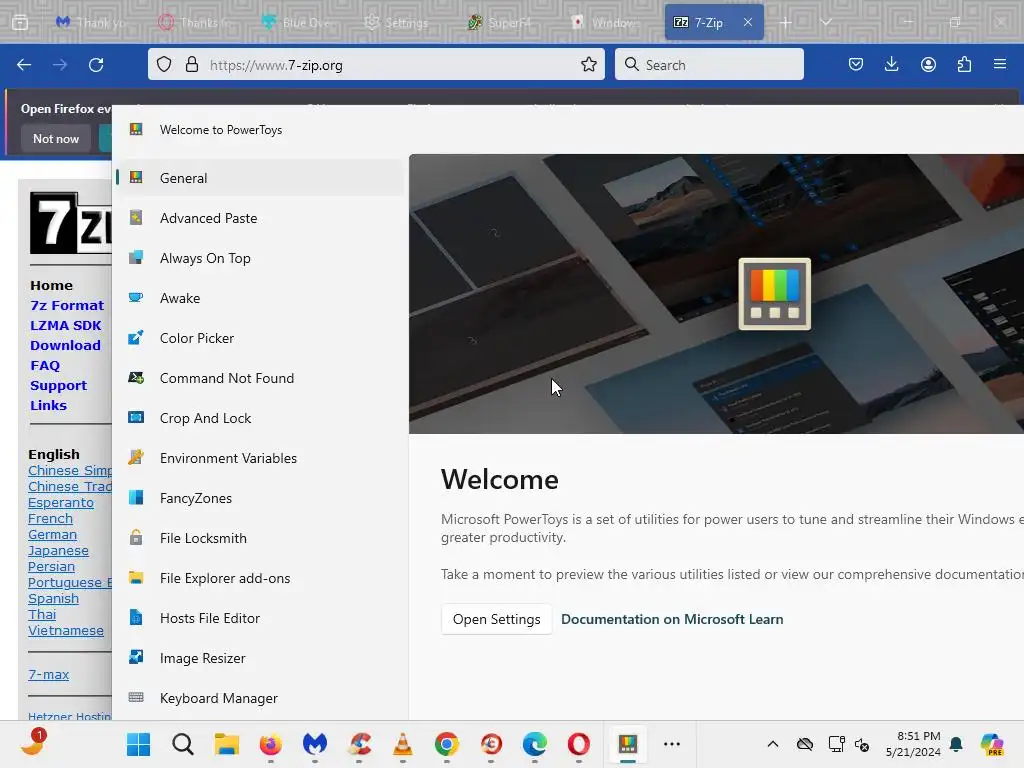
Task: Open Download link on 7-zip site
Action: 65,345
